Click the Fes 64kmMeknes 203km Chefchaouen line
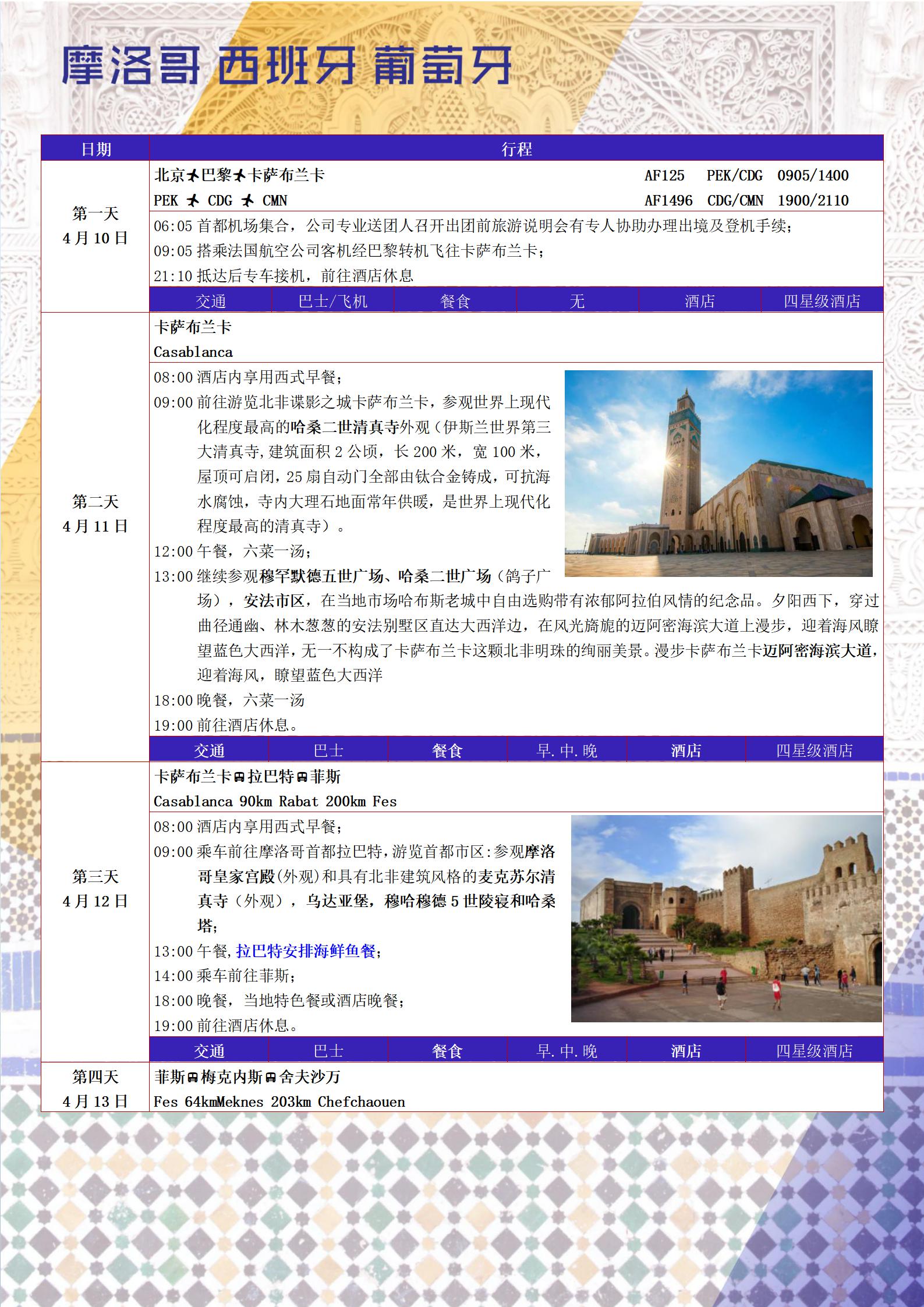924x1307 pixels. [279, 1102]
